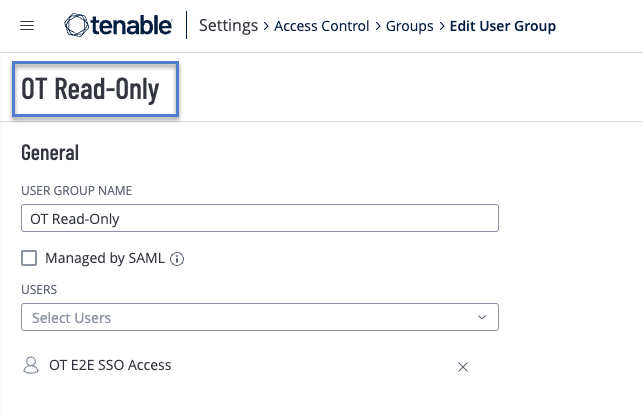Expand the Select Users dropdown chevron
The image size is (643, 417).
pos(482,318)
